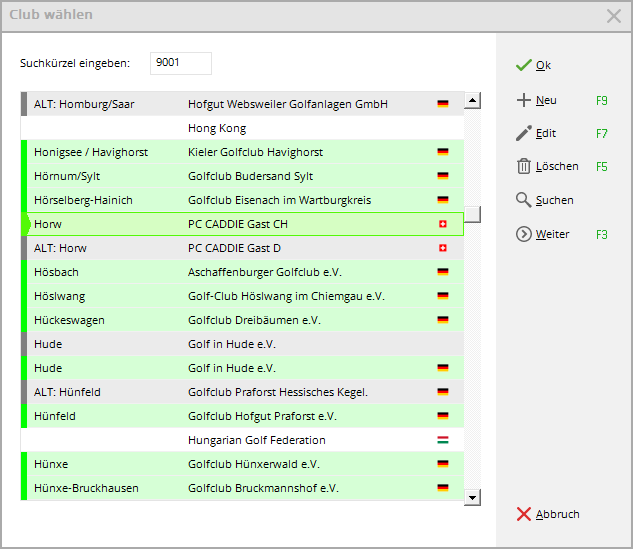
Task: Close the Club wählen dialog
Action: (613, 15)
